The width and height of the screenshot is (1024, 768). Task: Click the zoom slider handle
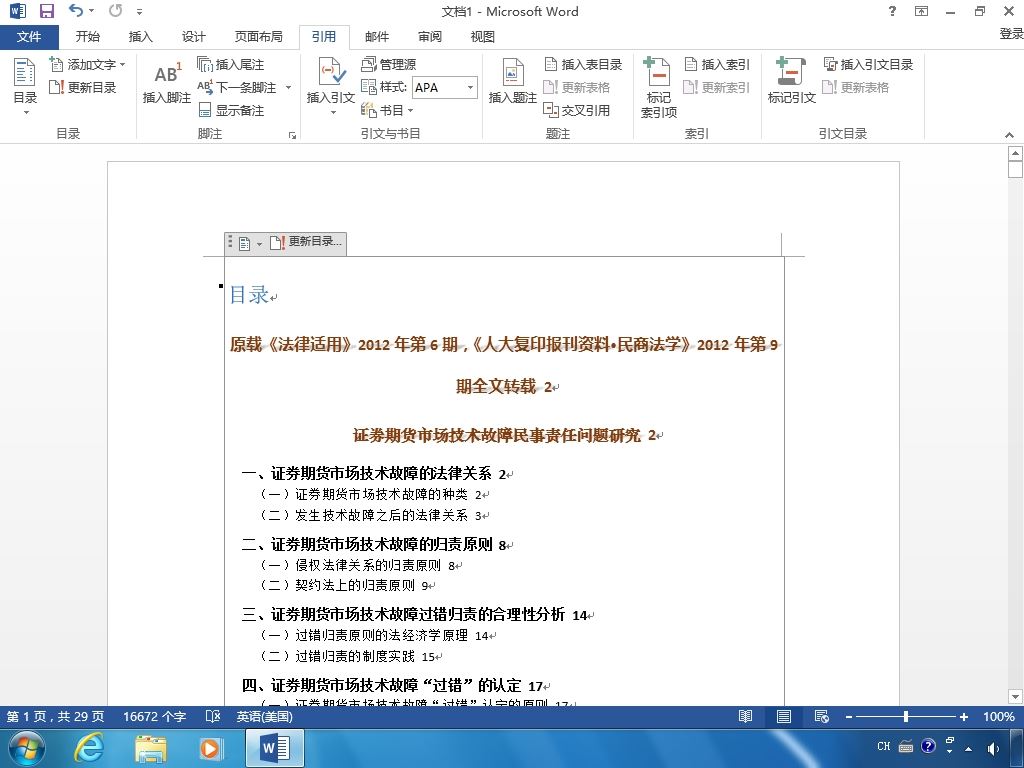tap(906, 716)
